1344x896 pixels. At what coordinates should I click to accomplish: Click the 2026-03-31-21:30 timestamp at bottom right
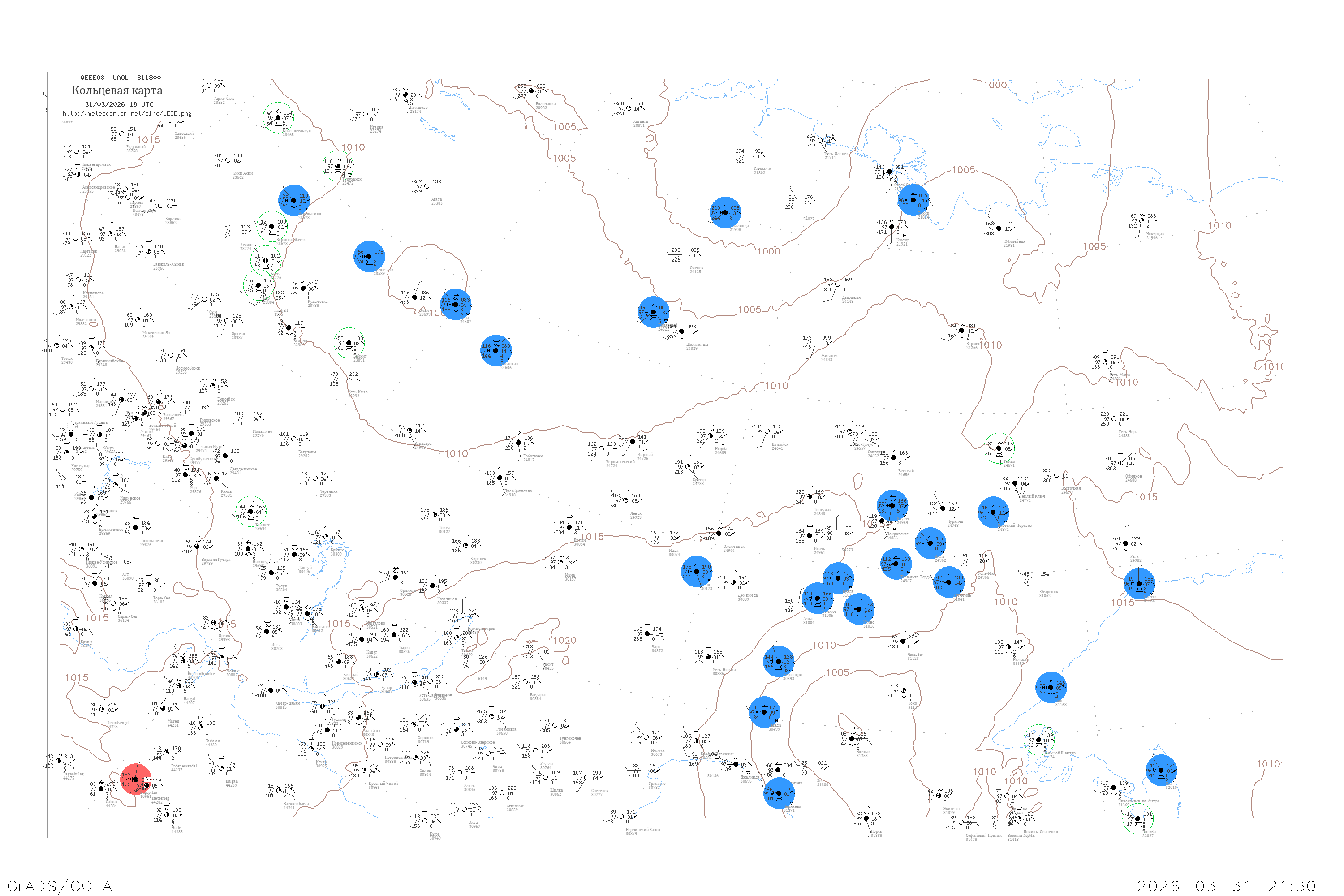click(1226, 886)
